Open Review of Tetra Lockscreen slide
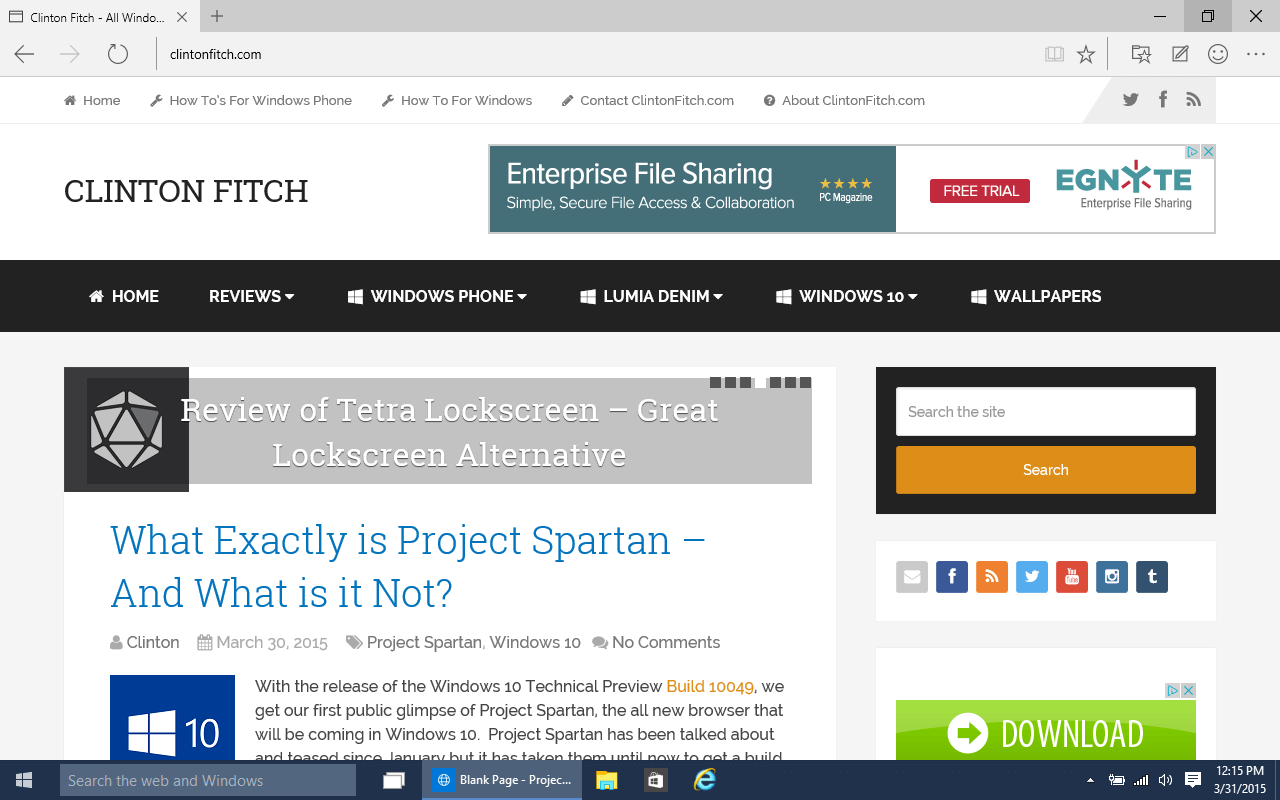This screenshot has width=1280, height=800. coord(449,432)
